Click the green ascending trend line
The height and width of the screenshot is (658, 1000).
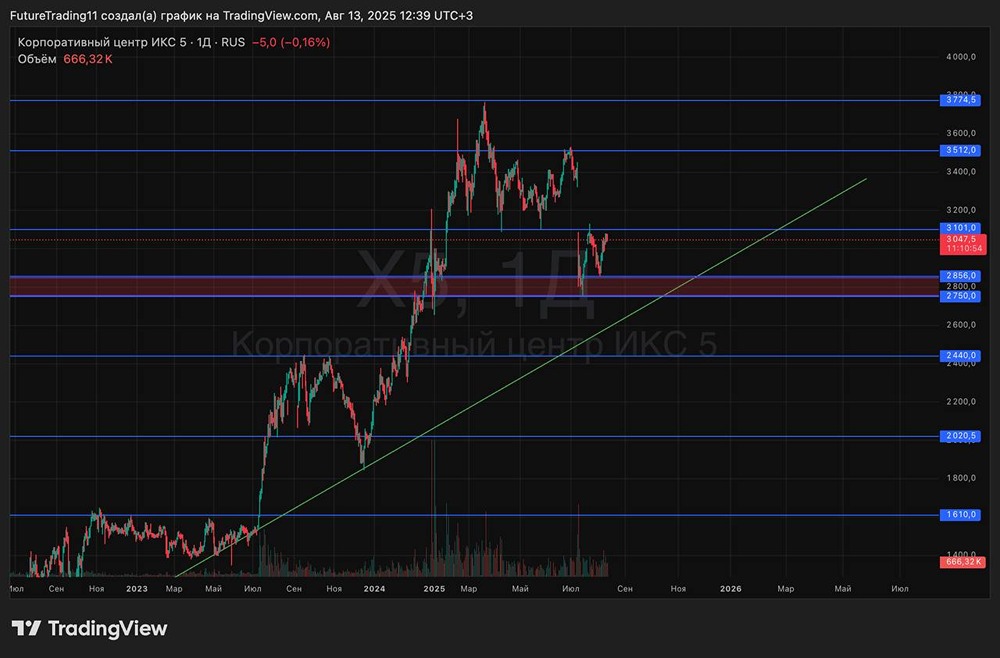pos(523,377)
